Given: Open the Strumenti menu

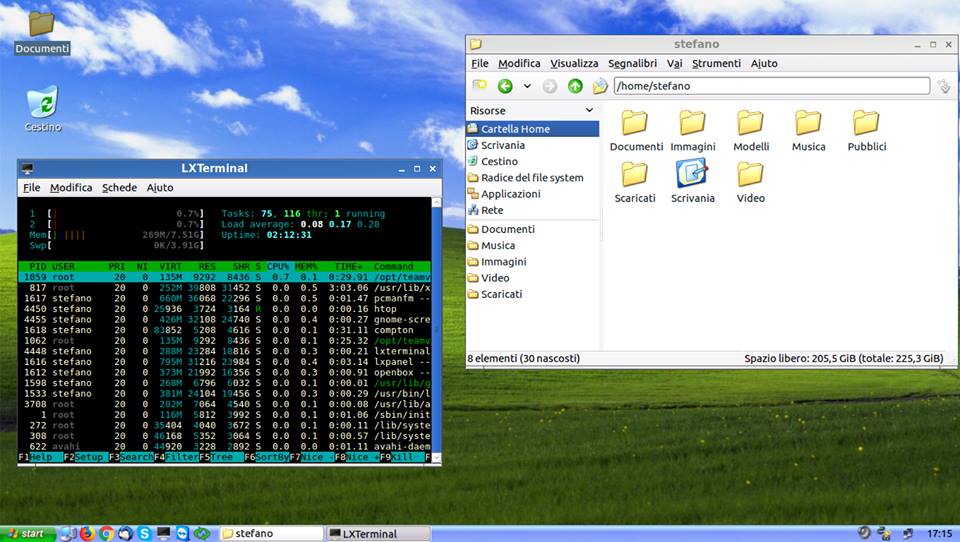Looking at the screenshot, I should pyautogui.click(x=716, y=63).
